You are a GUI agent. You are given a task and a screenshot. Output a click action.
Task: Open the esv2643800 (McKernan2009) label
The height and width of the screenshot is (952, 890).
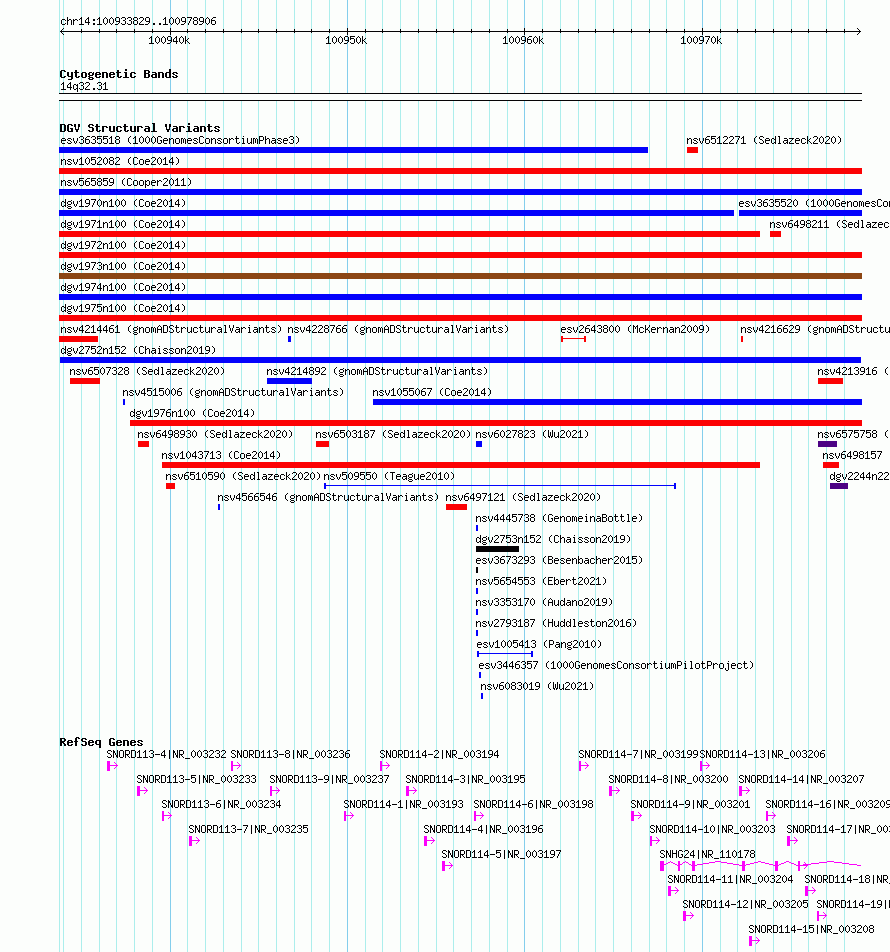[635, 329]
